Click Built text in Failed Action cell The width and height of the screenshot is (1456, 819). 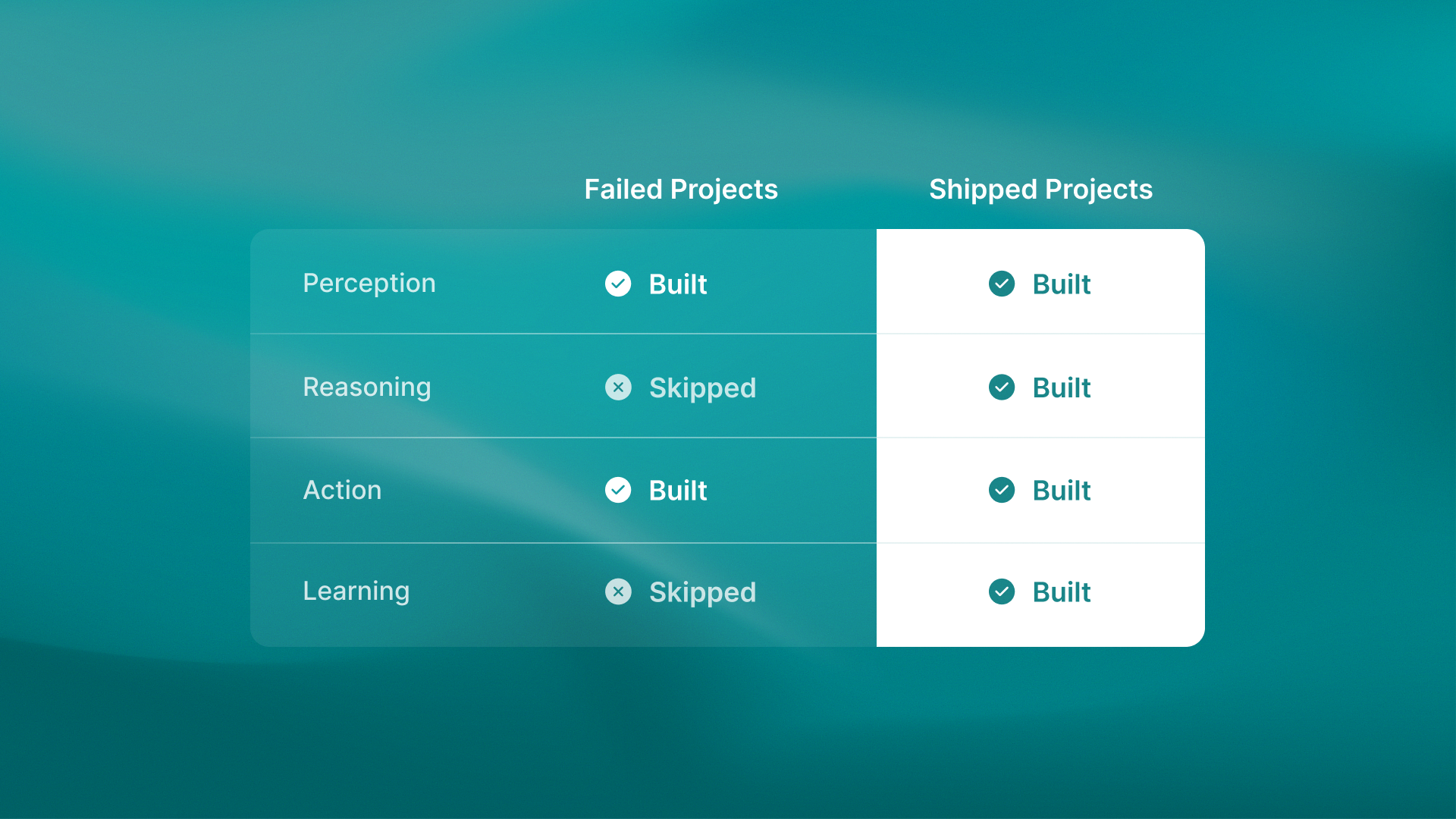coord(678,491)
